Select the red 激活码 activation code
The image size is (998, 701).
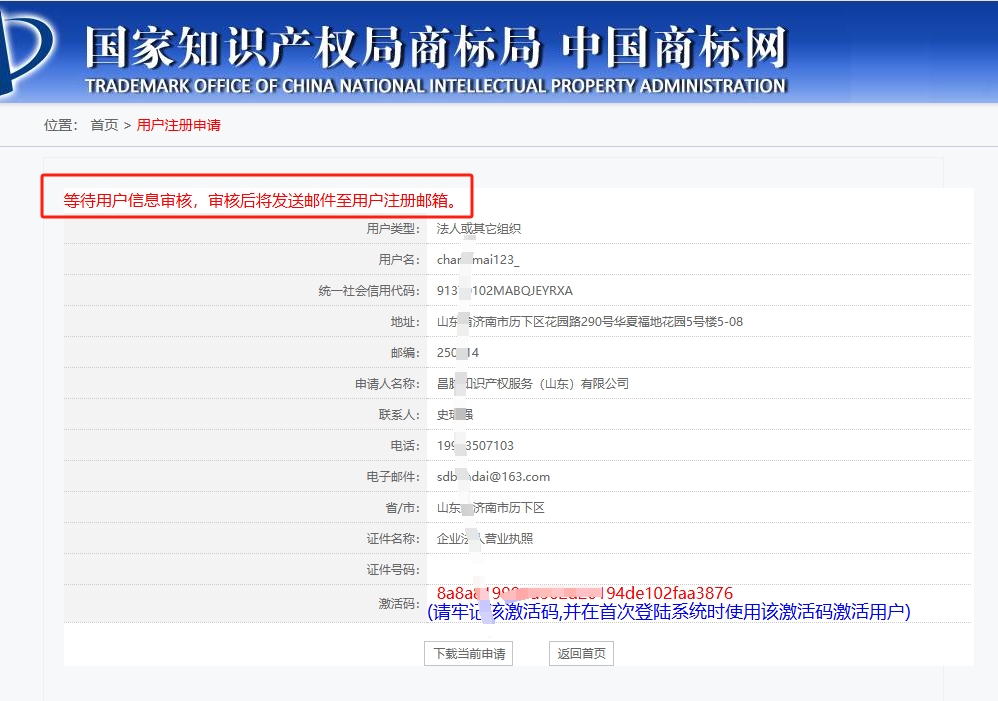pyautogui.click(x=585, y=594)
